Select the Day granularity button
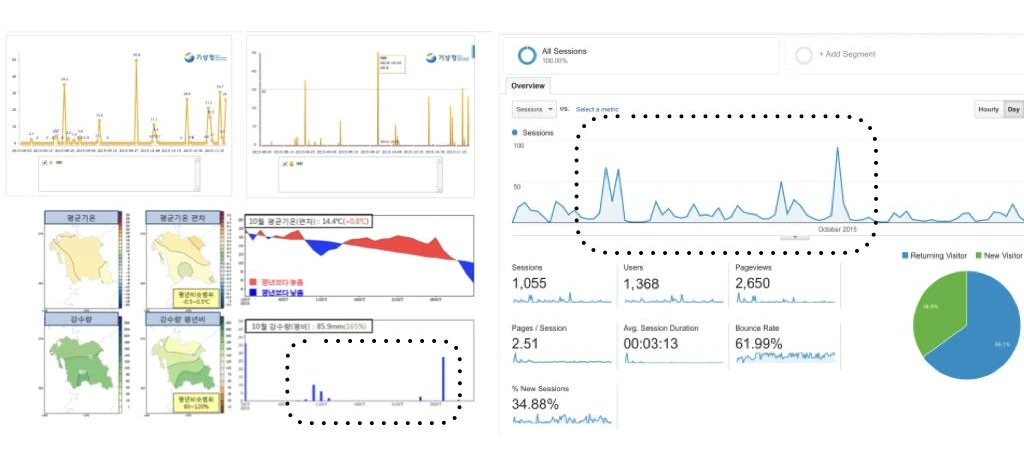This screenshot has width=1024, height=455. click(x=1013, y=110)
